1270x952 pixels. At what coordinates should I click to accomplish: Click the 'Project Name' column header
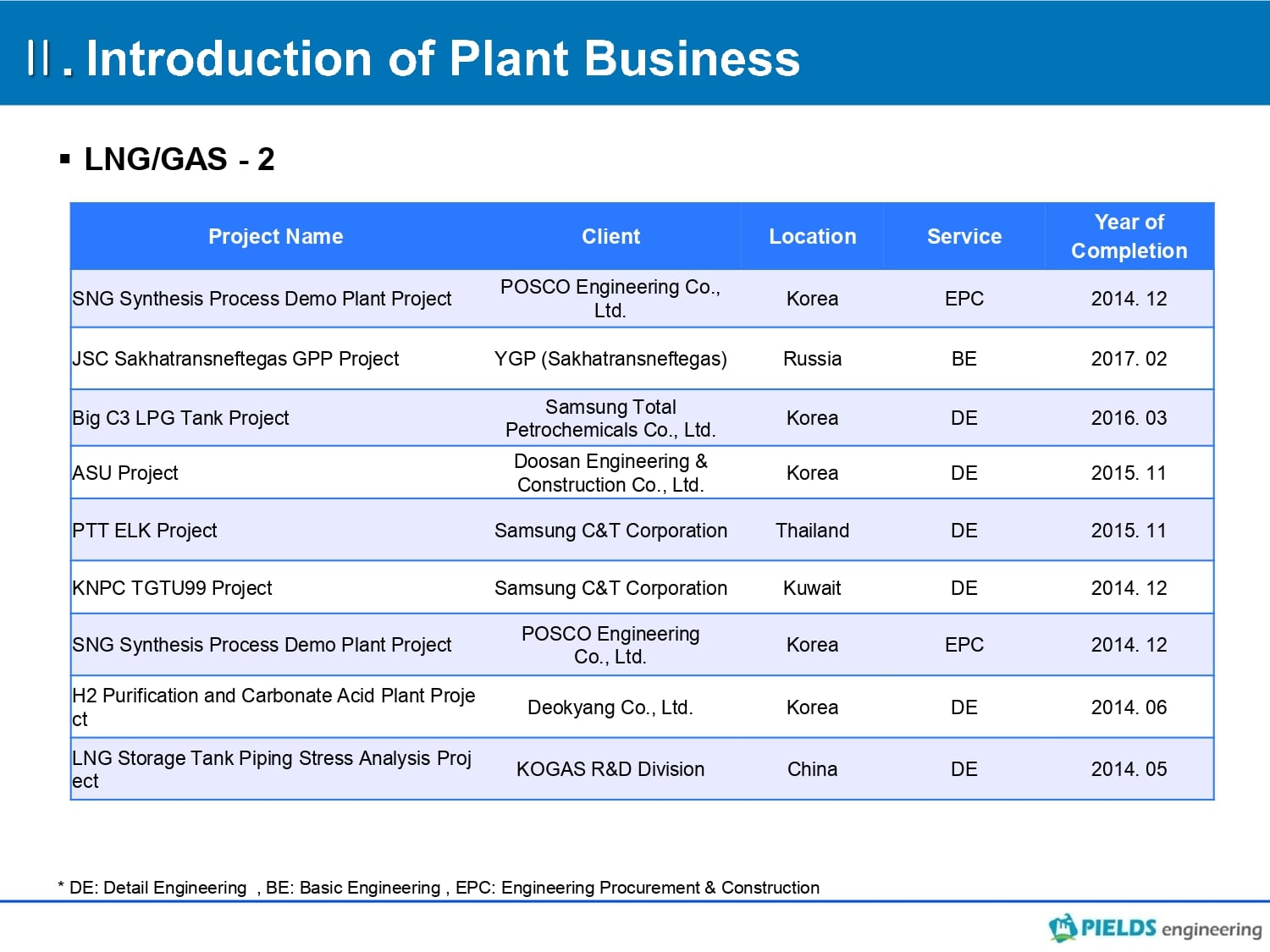tap(276, 236)
